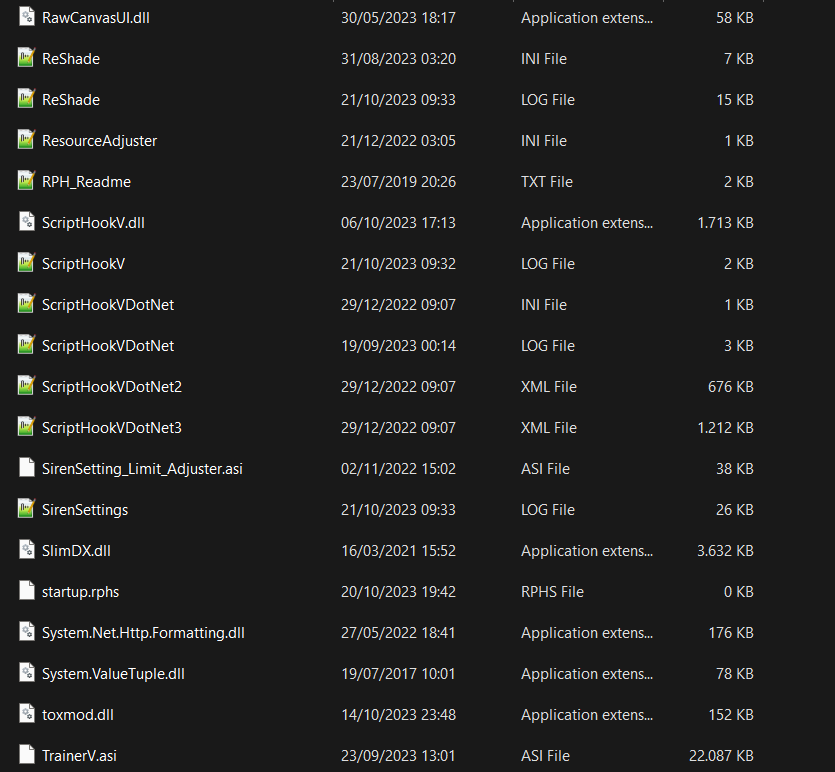Select the System.Net.Http.Formatting.dll file name
Image resolution: width=835 pixels, height=772 pixels.
tap(143, 633)
